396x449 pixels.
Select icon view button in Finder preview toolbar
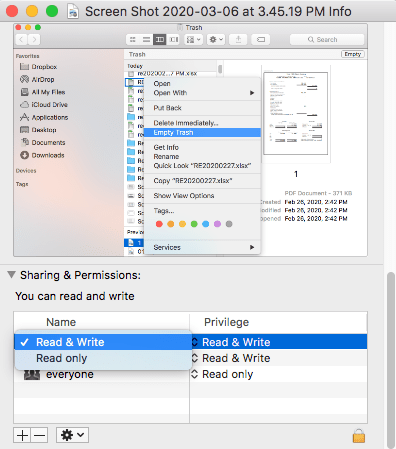tap(133, 40)
